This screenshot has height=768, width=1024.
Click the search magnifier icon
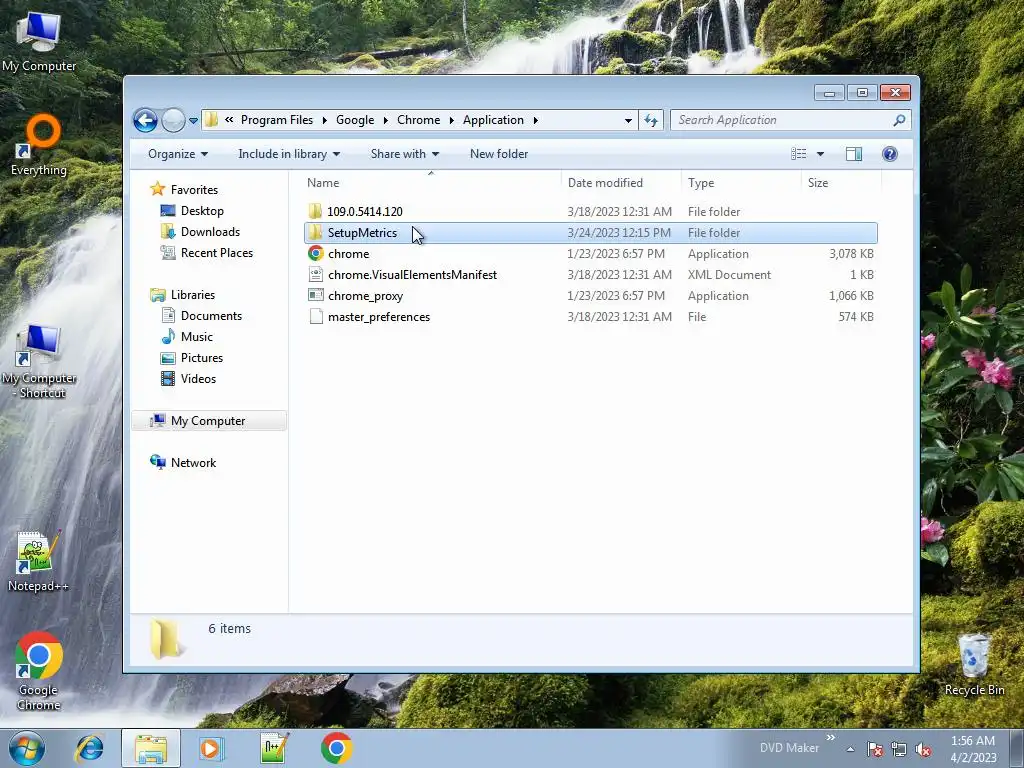tap(899, 120)
